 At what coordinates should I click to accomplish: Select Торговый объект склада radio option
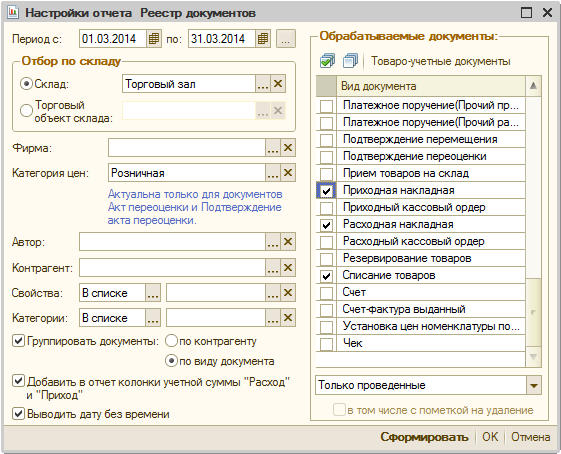[x=26, y=111]
